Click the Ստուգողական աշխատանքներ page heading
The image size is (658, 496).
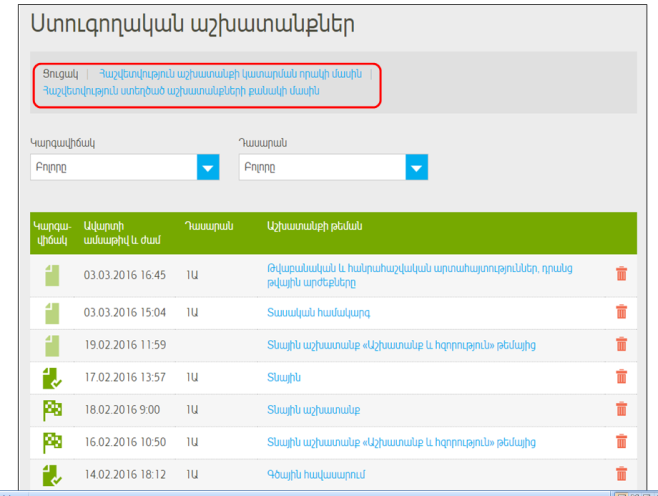tap(193, 24)
